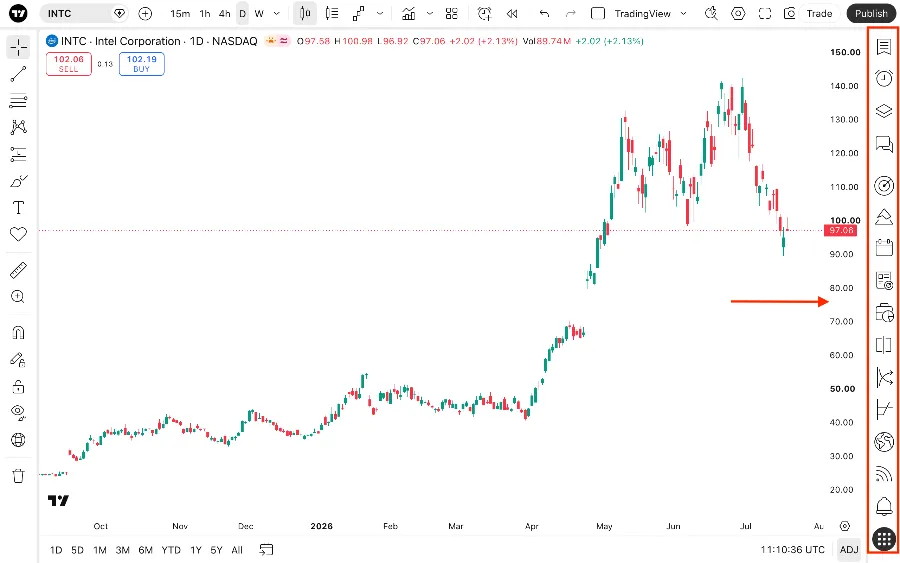Click the INTC symbol search field

click(x=84, y=13)
